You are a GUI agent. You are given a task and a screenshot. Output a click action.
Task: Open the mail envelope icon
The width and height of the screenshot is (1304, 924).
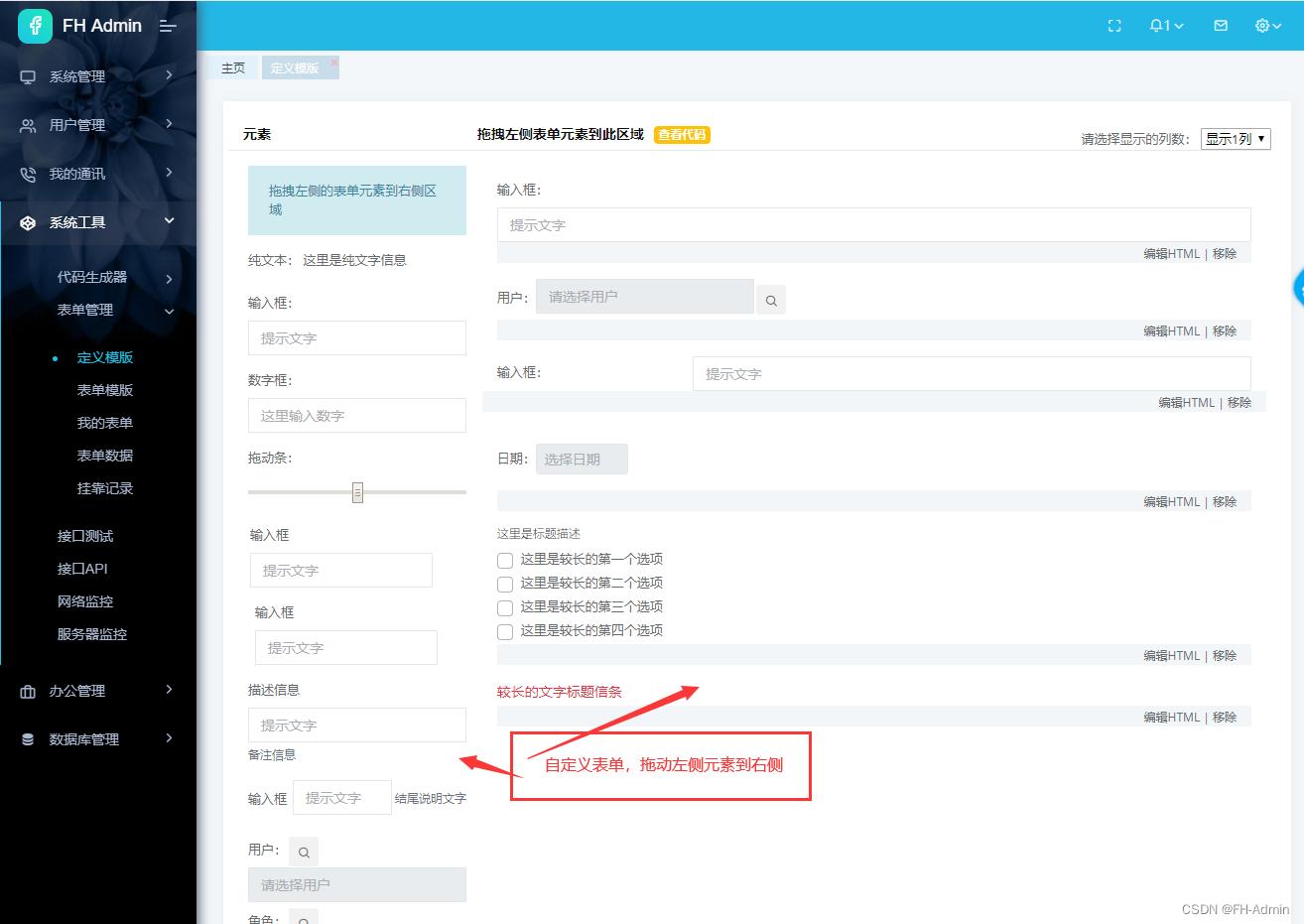pos(1221,26)
